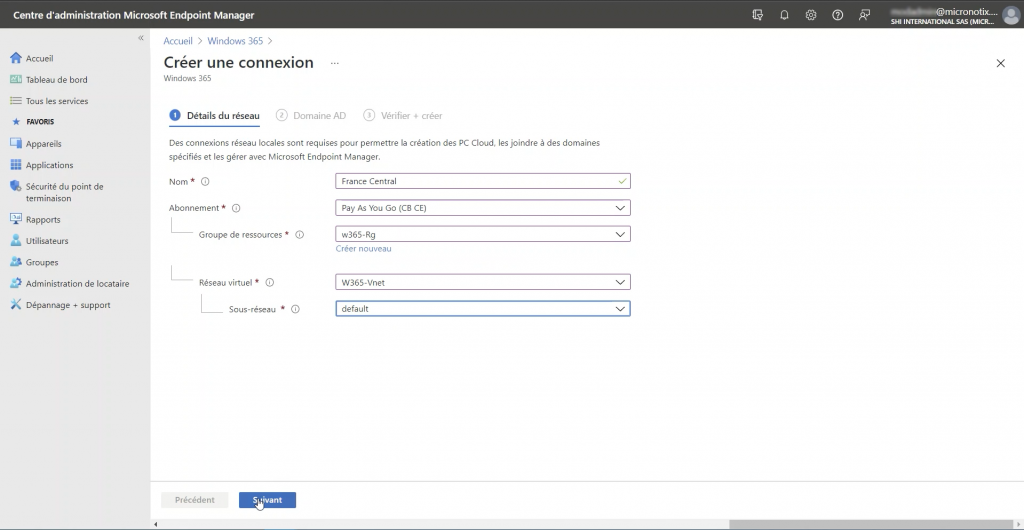The height and width of the screenshot is (530, 1024).
Task: Click the Groupes people icon
Action: click(x=16, y=262)
